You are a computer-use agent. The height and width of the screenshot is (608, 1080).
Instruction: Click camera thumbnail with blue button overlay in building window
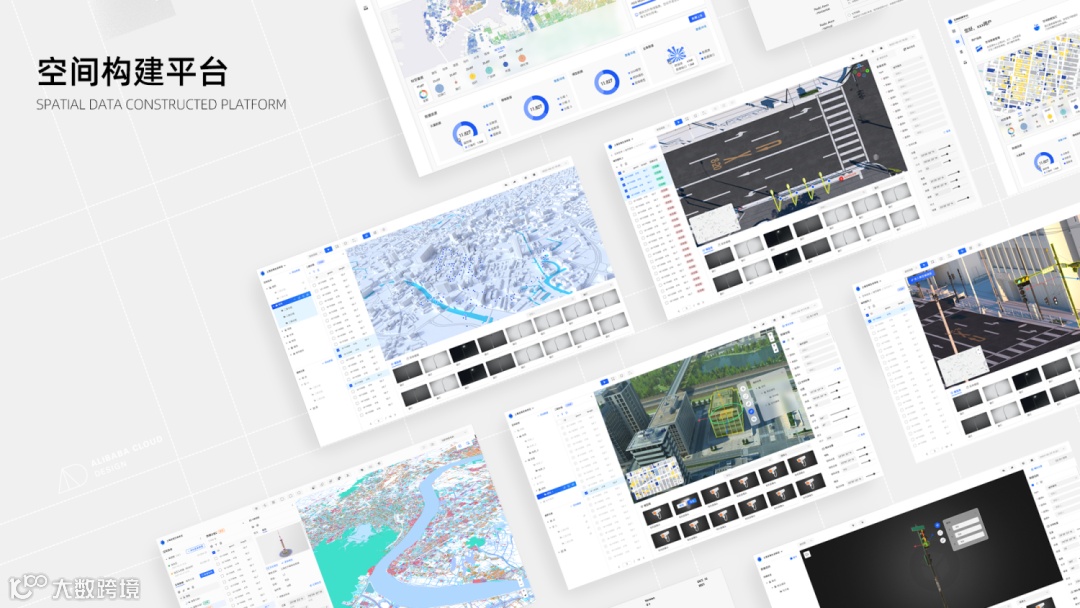685,503
